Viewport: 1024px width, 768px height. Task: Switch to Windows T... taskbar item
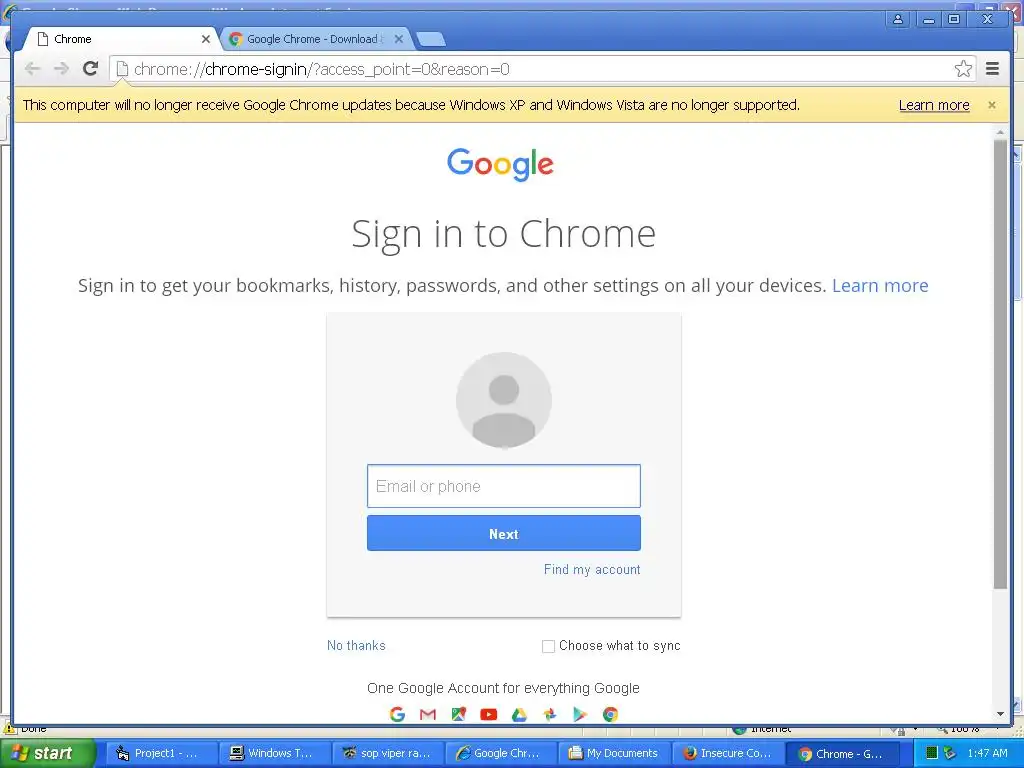pos(274,753)
